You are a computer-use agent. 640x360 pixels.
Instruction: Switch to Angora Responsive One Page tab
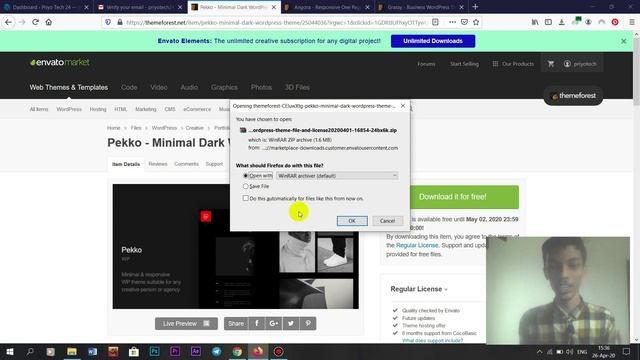(327, 7)
